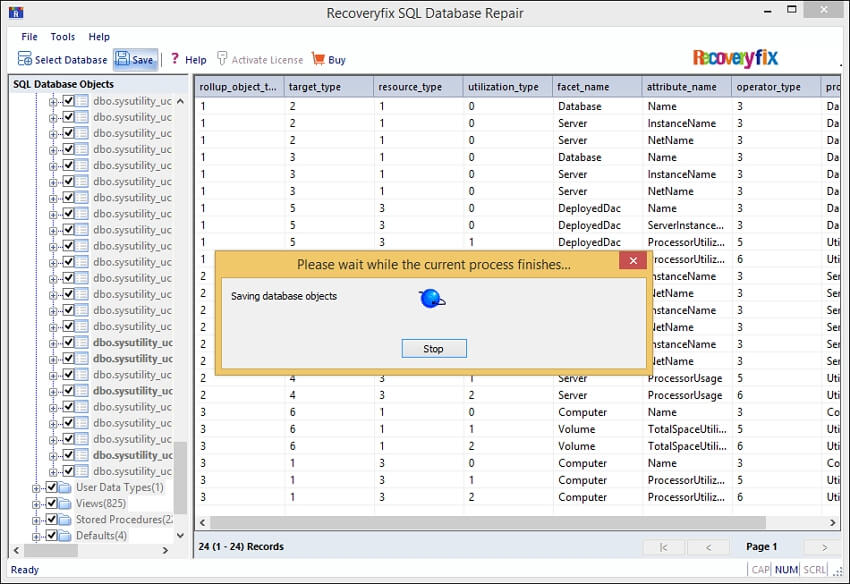Click the SQL Database Objects panel header
Image resolution: width=850 pixels, height=584 pixels.
click(99, 84)
